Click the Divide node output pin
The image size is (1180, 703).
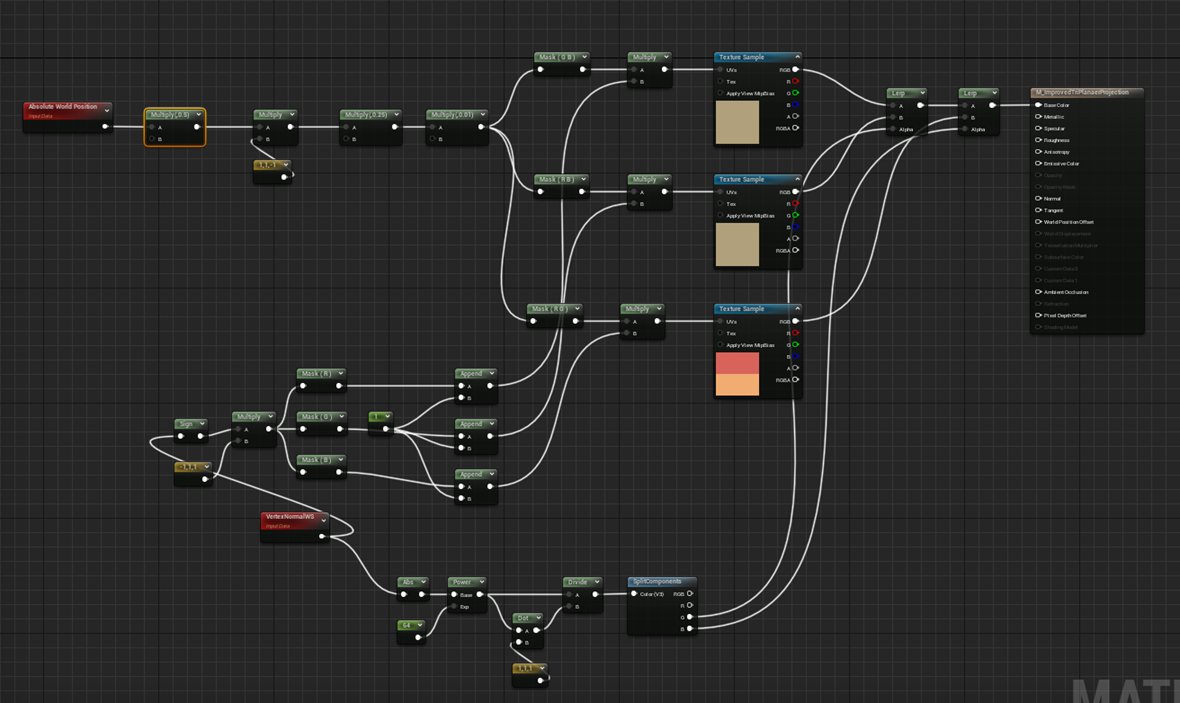click(x=595, y=595)
